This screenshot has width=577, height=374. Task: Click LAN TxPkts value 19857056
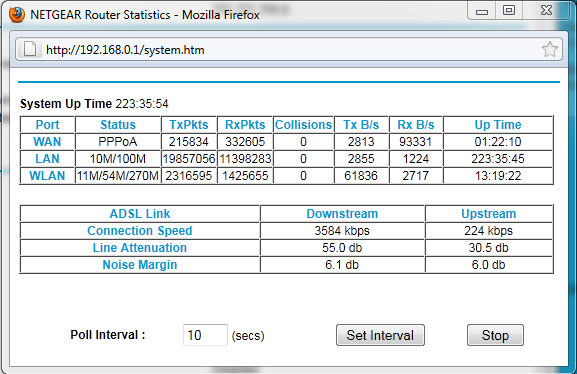[x=189, y=159]
